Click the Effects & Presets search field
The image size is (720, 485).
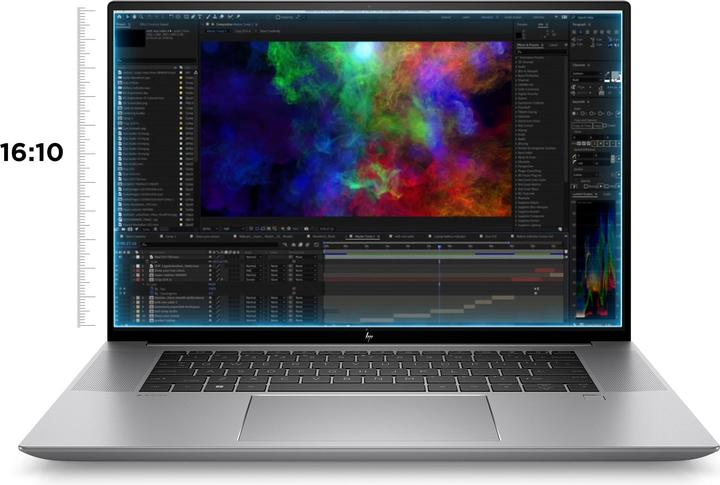click(541, 52)
